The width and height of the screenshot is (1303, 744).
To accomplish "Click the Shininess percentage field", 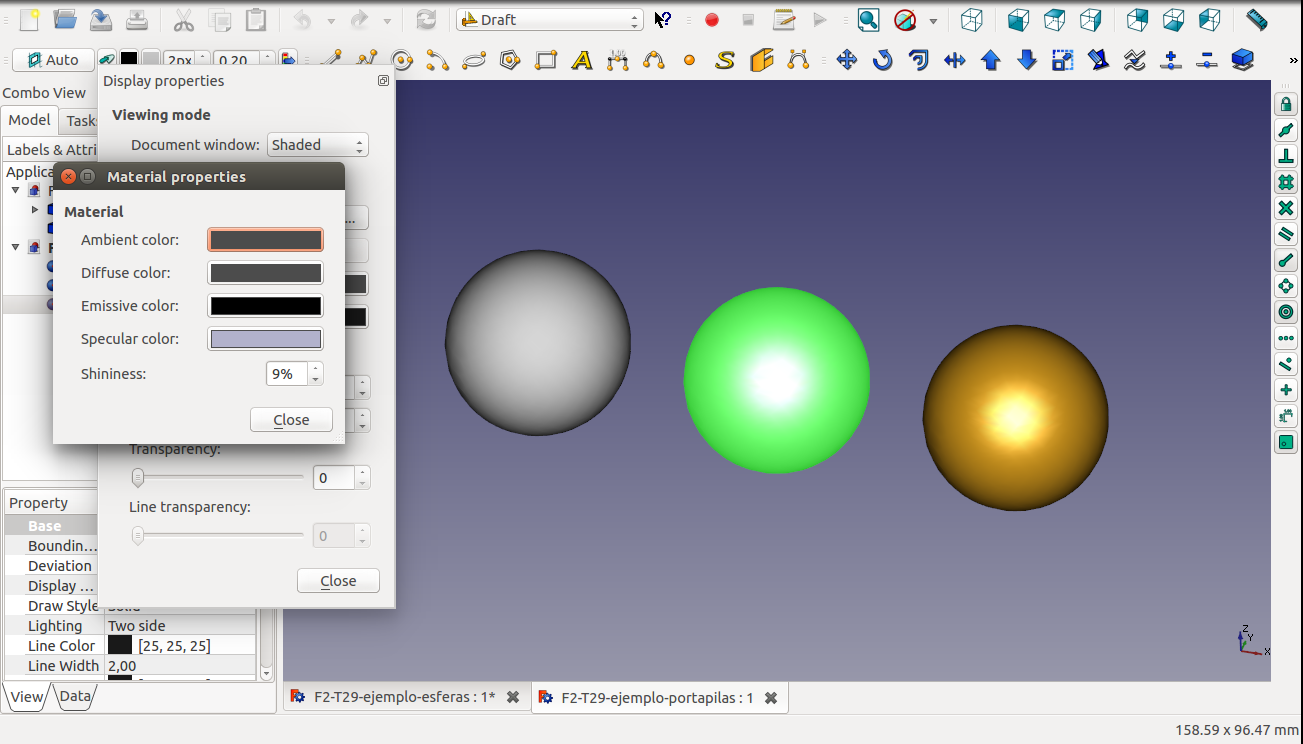I will 287,374.
